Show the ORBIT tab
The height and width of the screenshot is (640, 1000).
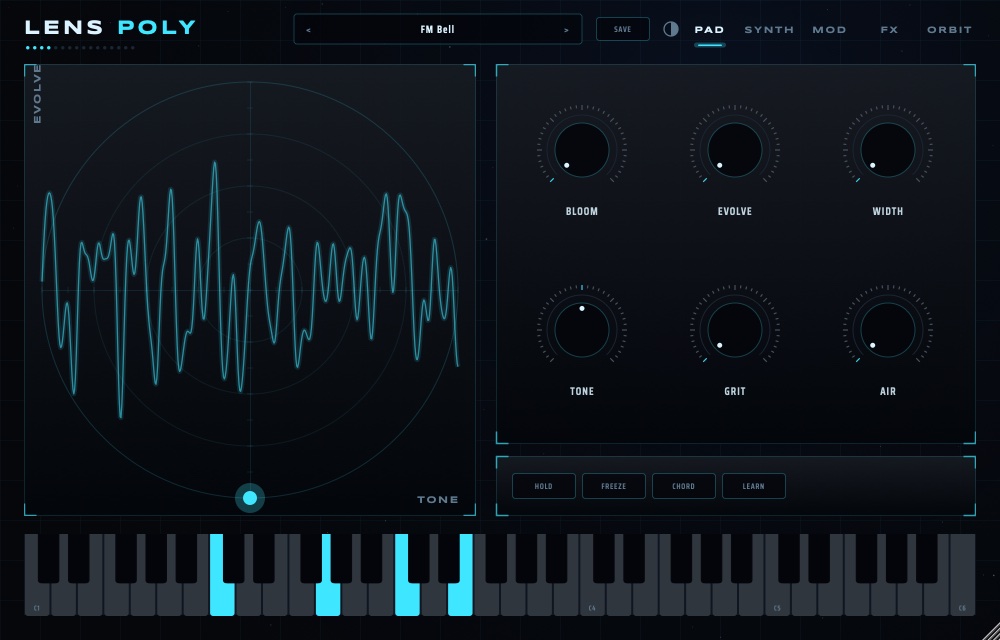click(949, 30)
